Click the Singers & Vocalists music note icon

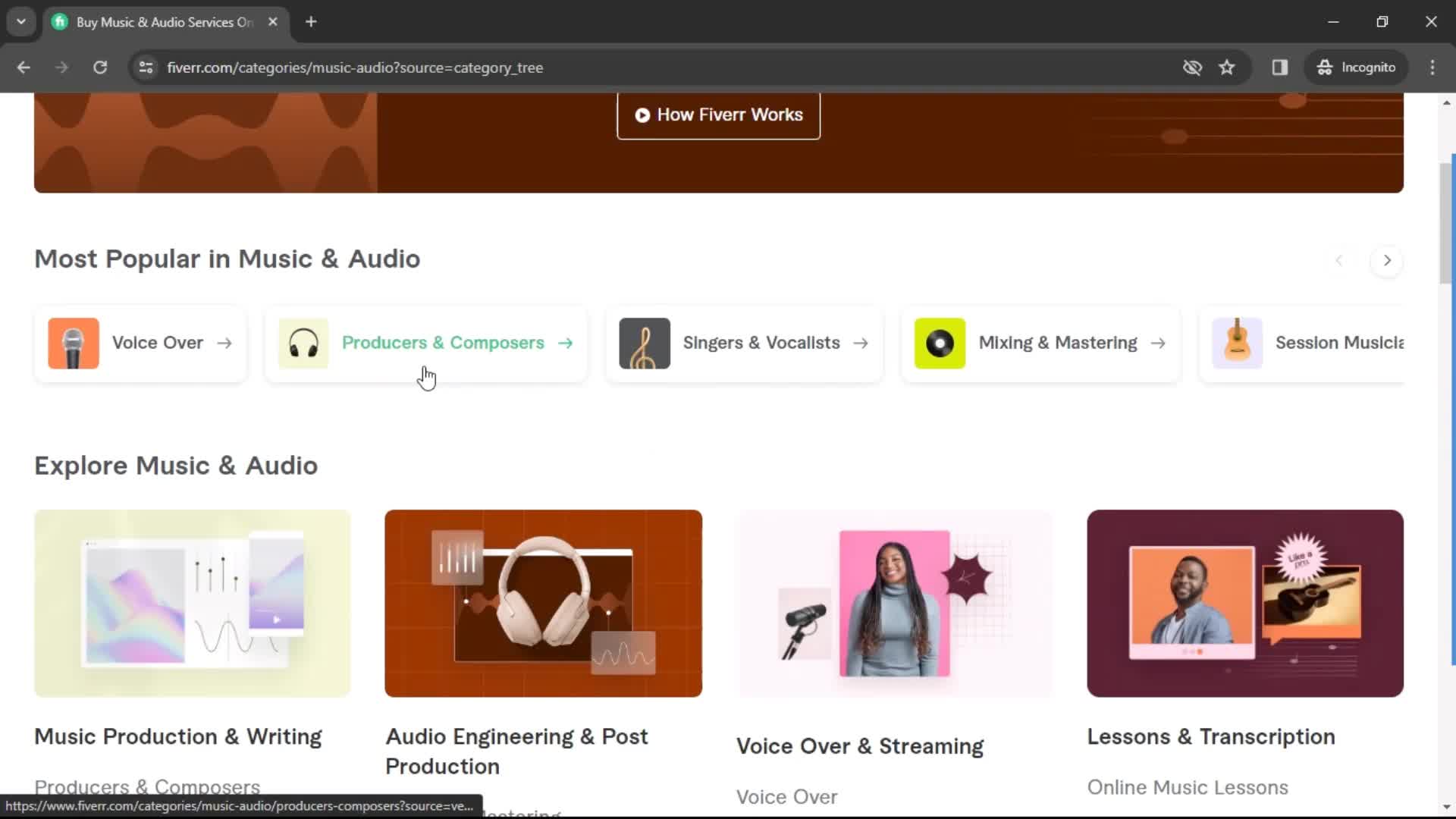[x=644, y=342]
